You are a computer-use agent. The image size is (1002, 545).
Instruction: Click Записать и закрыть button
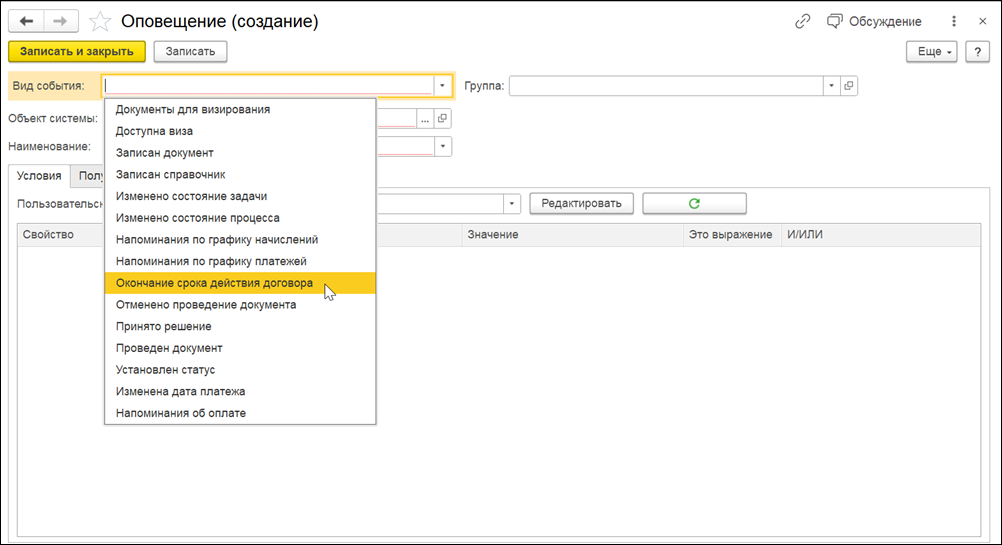[x=77, y=52]
